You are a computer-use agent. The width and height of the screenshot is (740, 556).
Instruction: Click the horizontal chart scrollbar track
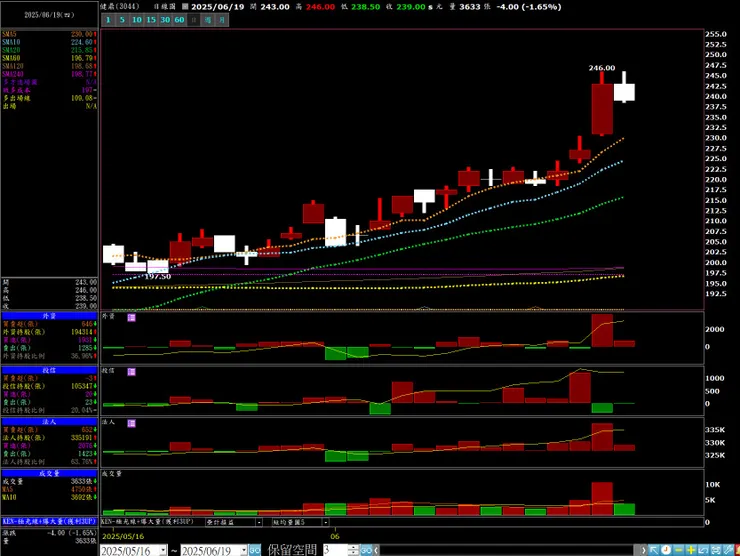click(x=509, y=550)
